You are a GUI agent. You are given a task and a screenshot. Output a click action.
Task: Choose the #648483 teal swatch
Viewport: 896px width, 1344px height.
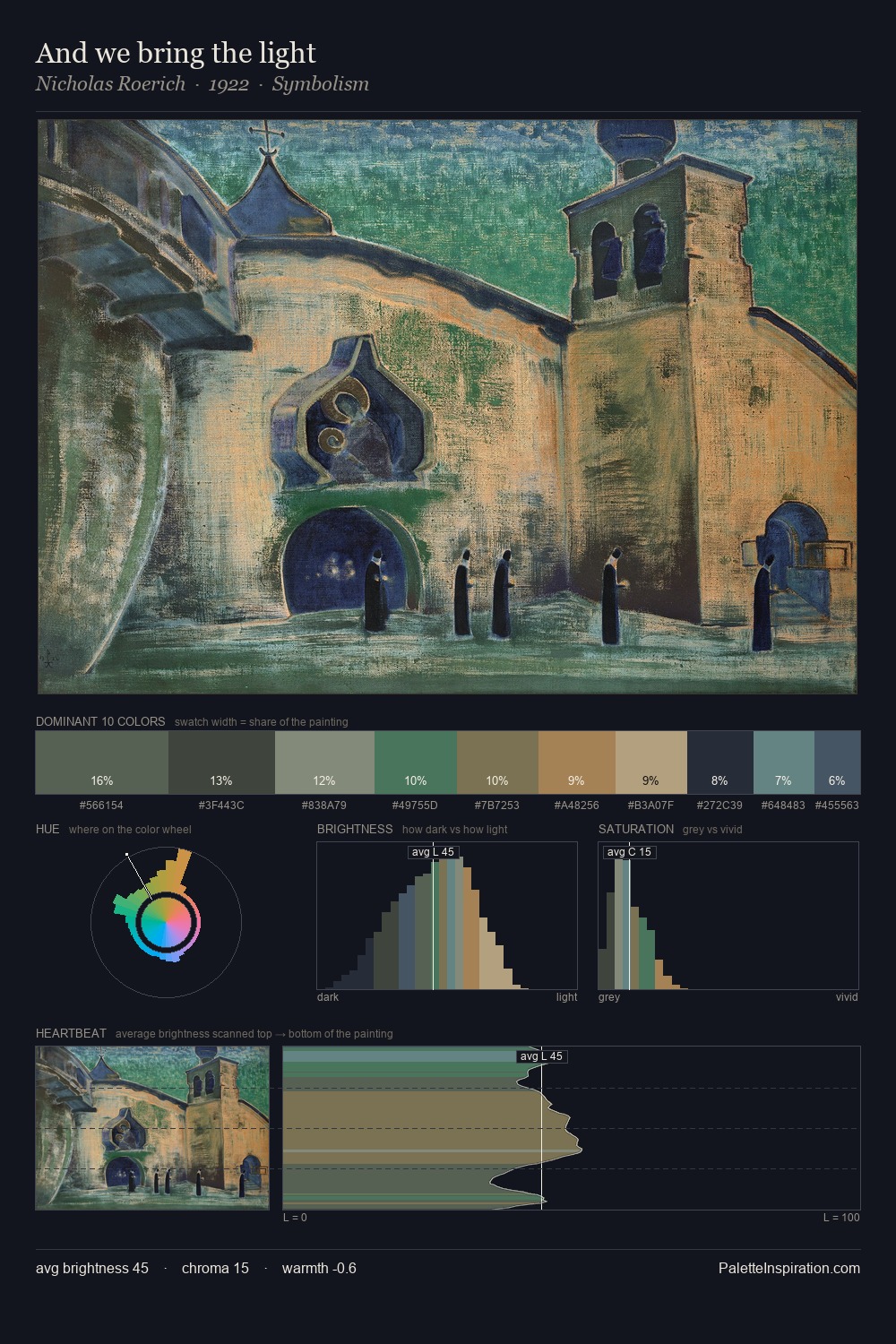point(784,762)
